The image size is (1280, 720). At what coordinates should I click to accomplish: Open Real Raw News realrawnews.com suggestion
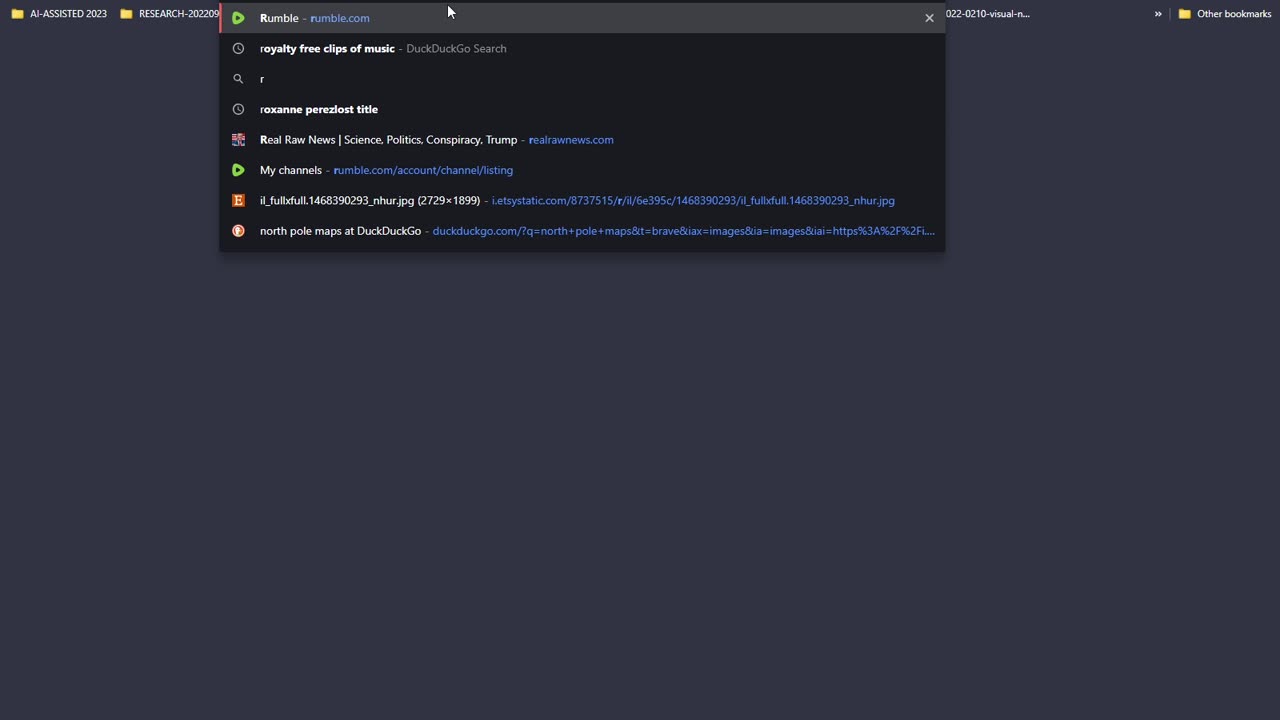pyautogui.click(x=582, y=140)
